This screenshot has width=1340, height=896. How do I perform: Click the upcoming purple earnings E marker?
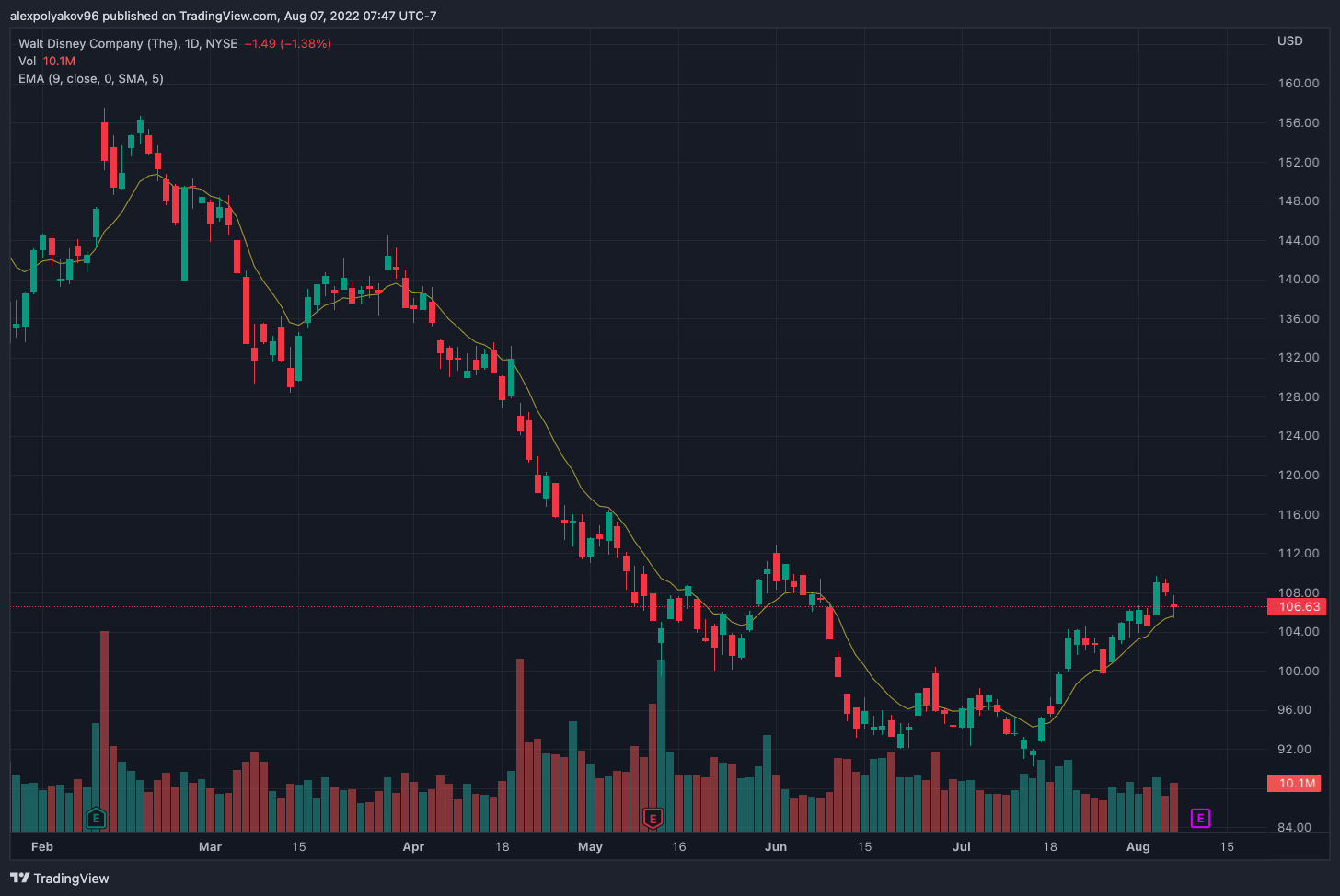(x=1200, y=818)
